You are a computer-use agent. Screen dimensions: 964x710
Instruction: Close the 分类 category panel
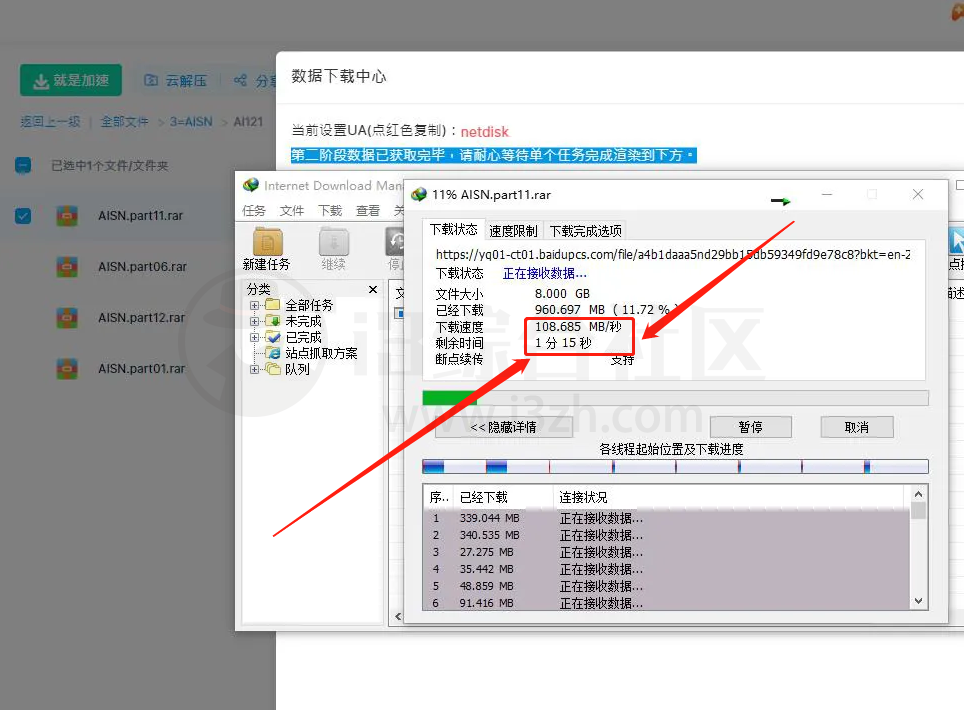(373, 290)
